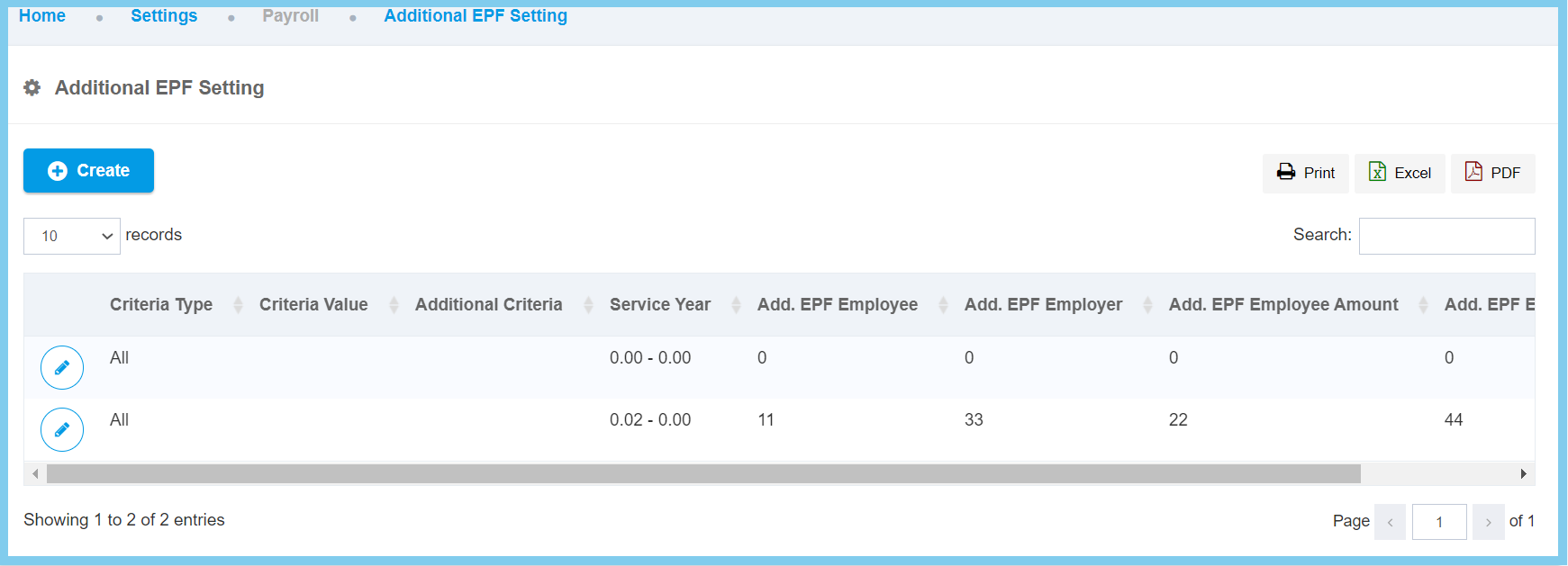Click the gear icon beside the page title
Screen dimensions: 1568x566
pyautogui.click(x=32, y=87)
